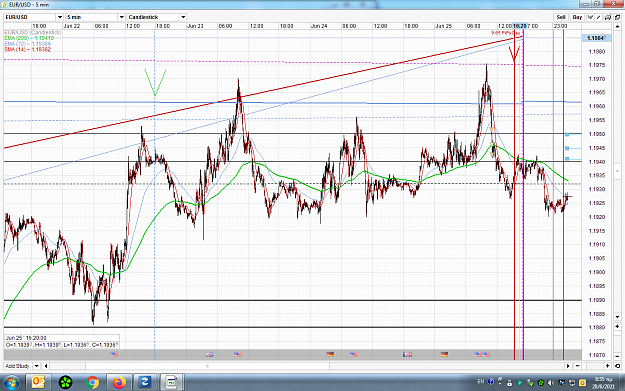Click the crosshair cursor tool icon
625x391 pixels.
click(x=590, y=17)
